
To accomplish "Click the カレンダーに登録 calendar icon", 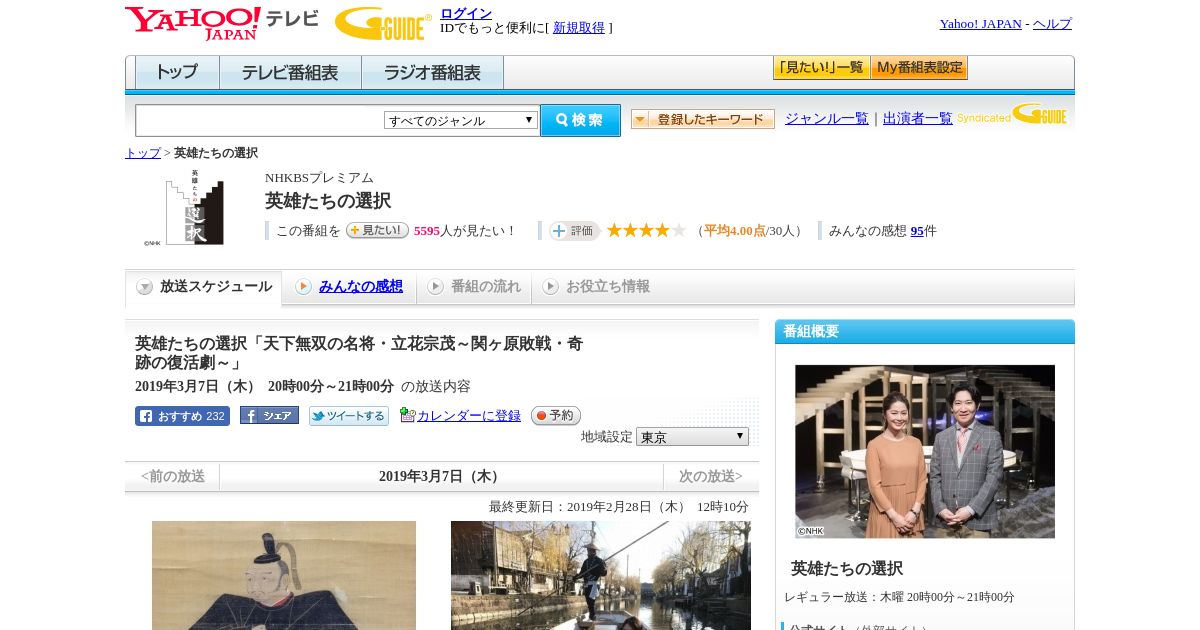I will tap(407, 415).
